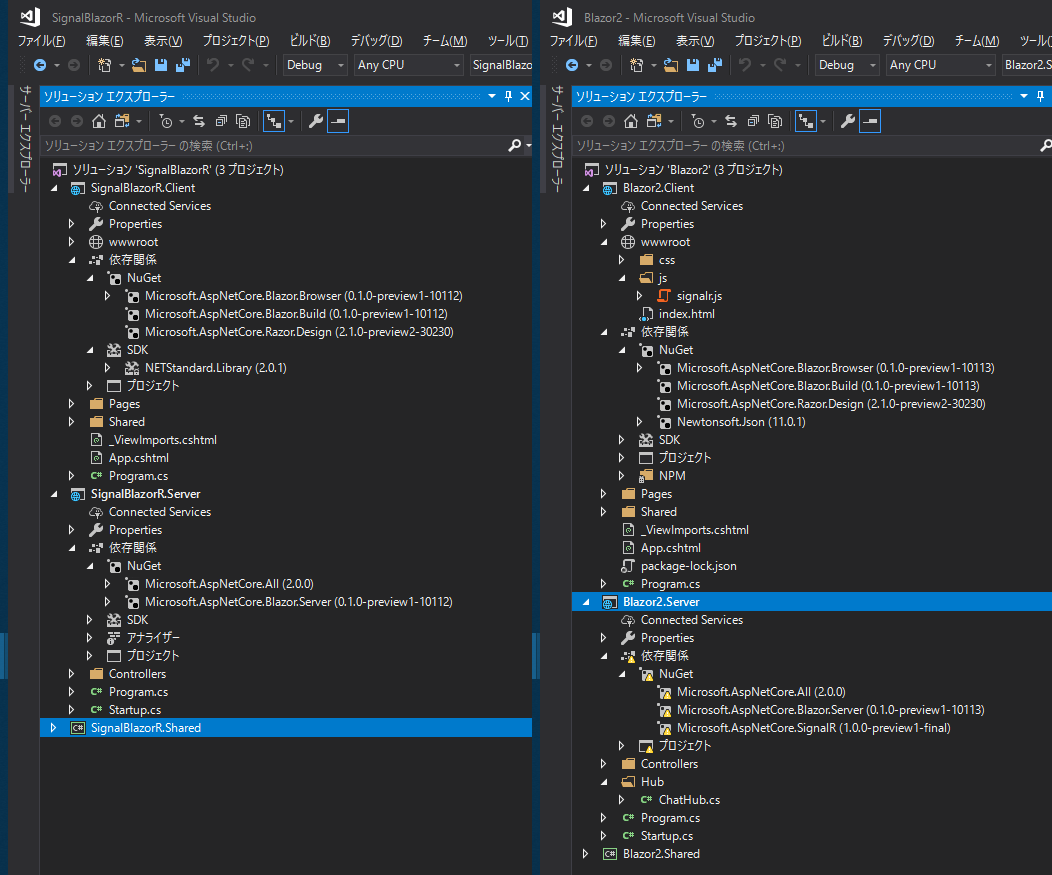Toggle Show All Files in Solution Explorer

tap(242, 120)
